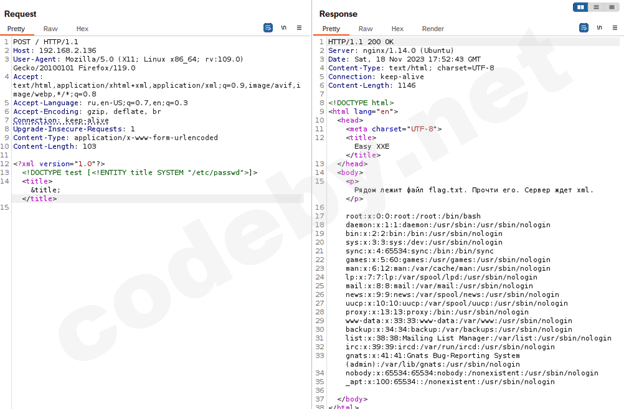Click the 'mail:x:8:8' passwd line

click(x=439, y=286)
